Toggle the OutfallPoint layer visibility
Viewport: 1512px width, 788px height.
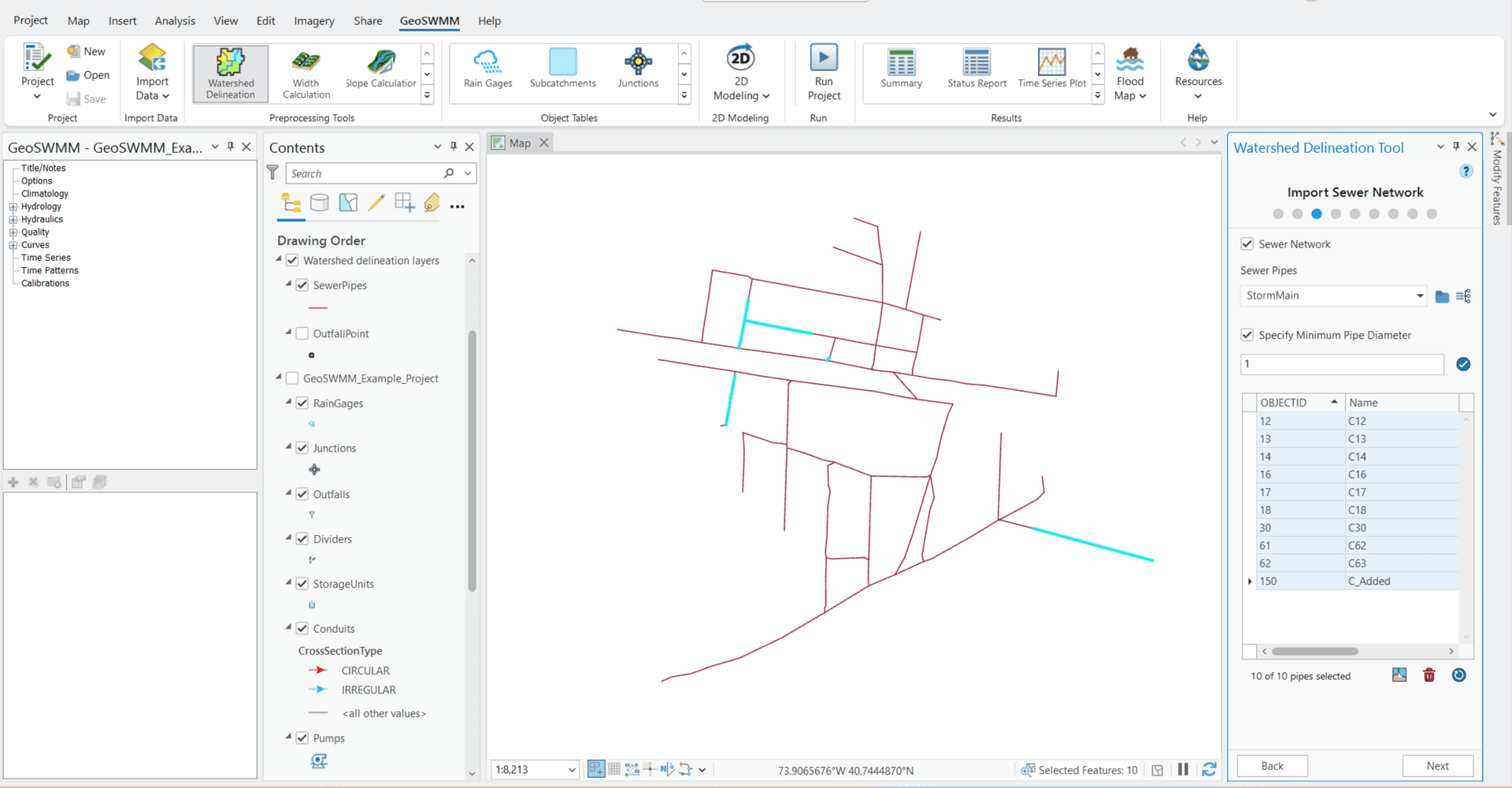pos(302,333)
